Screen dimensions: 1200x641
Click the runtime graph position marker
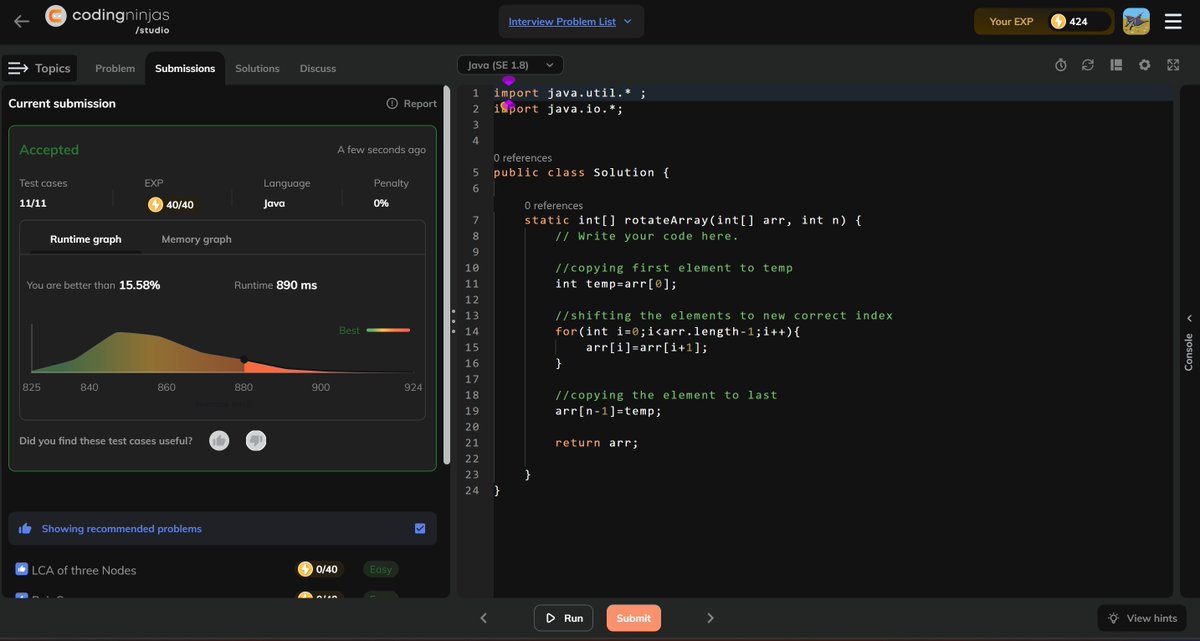coord(243,360)
